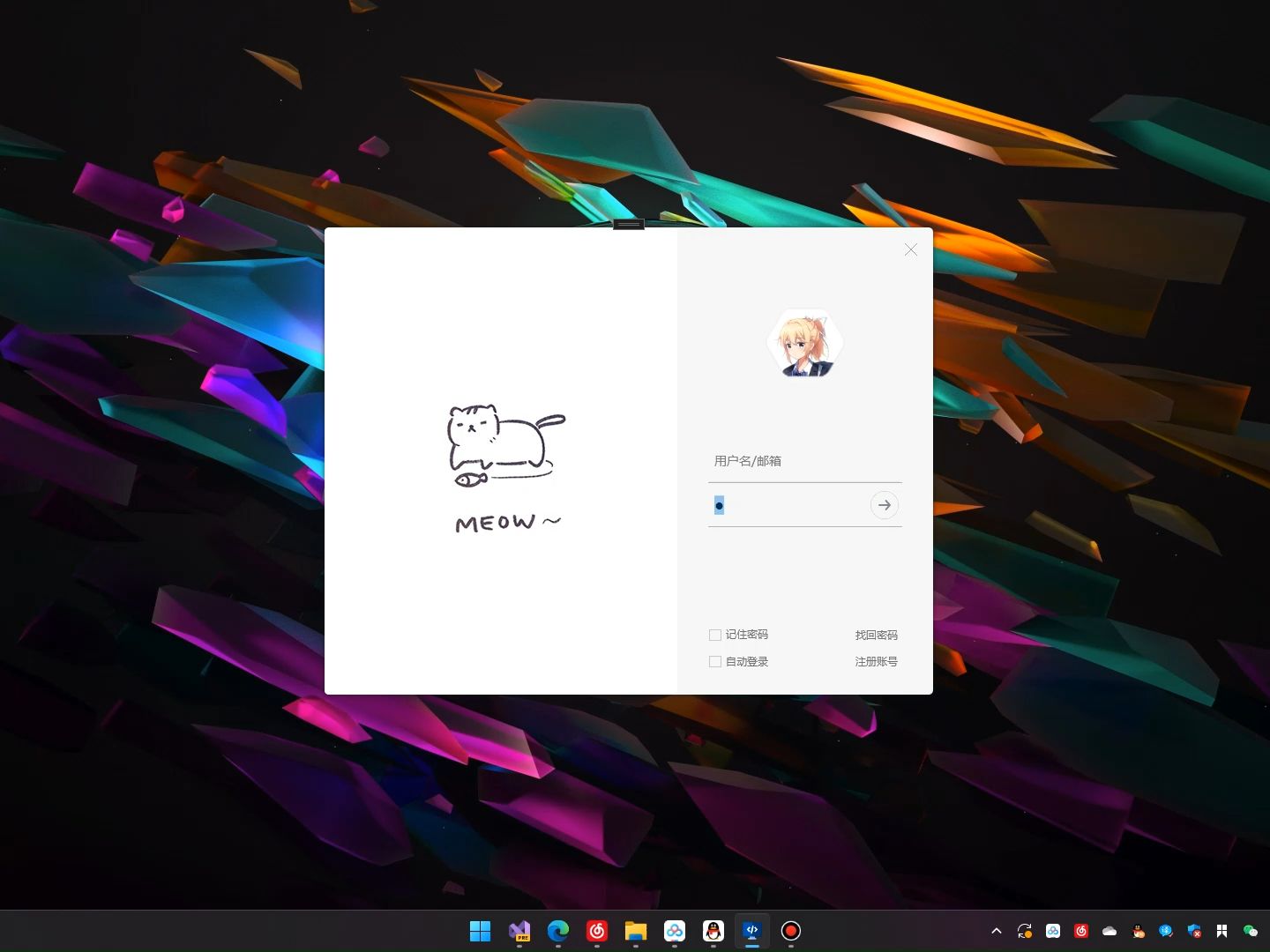Open Baidu Netdisk from taskbar
This screenshot has height=952, width=1270.
675,931
